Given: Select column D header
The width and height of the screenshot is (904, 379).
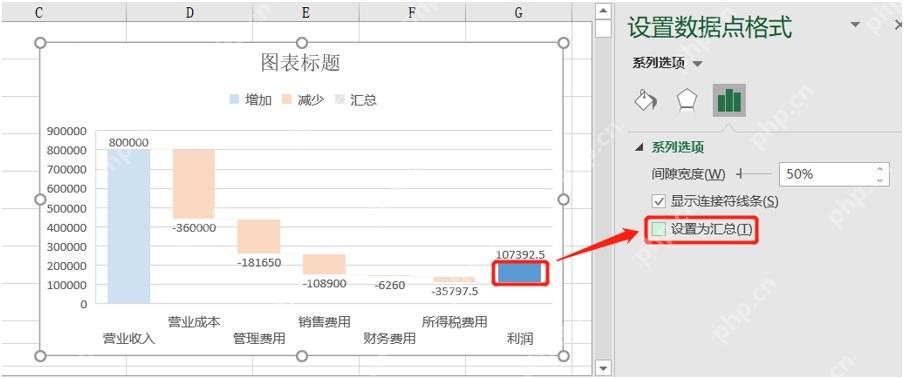Looking at the screenshot, I should pyautogui.click(x=189, y=12).
